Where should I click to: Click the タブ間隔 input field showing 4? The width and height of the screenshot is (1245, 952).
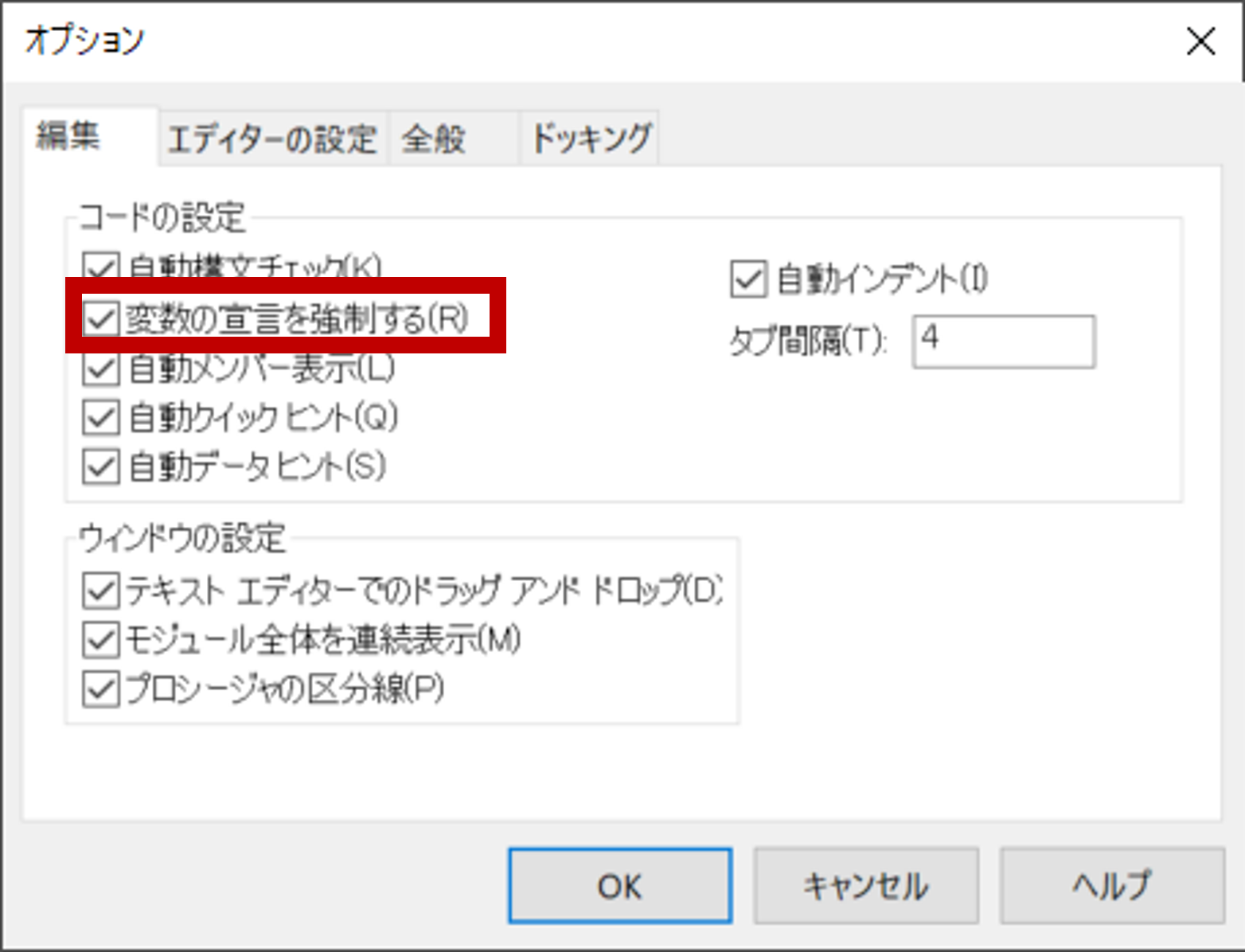pos(1003,341)
